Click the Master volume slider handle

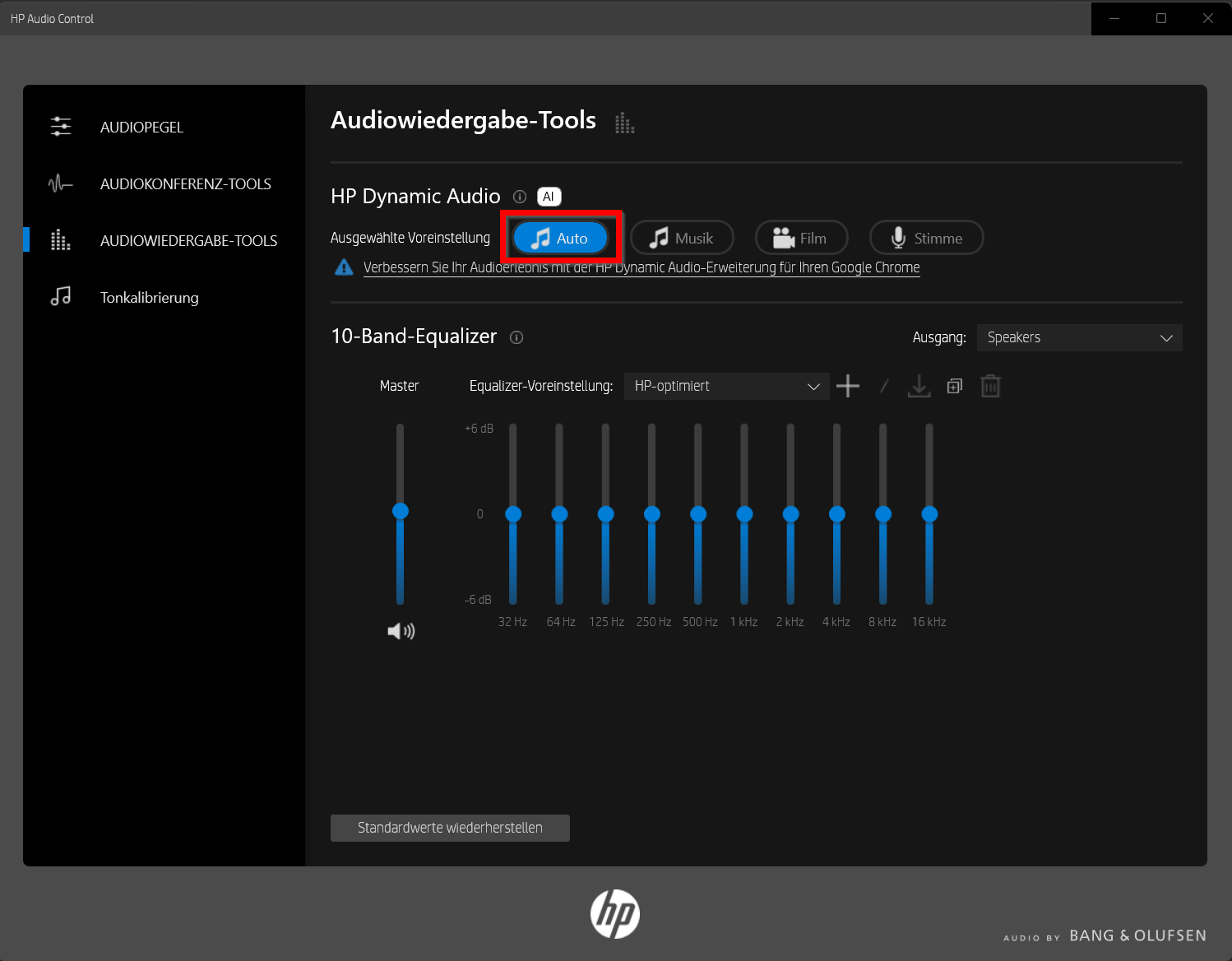(401, 511)
